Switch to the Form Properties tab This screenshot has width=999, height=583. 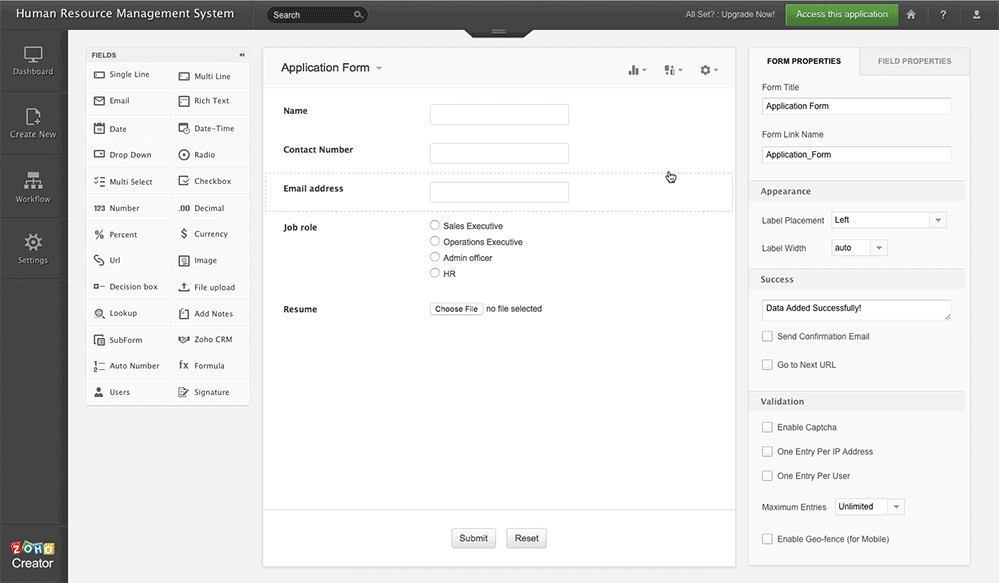[x=803, y=61]
